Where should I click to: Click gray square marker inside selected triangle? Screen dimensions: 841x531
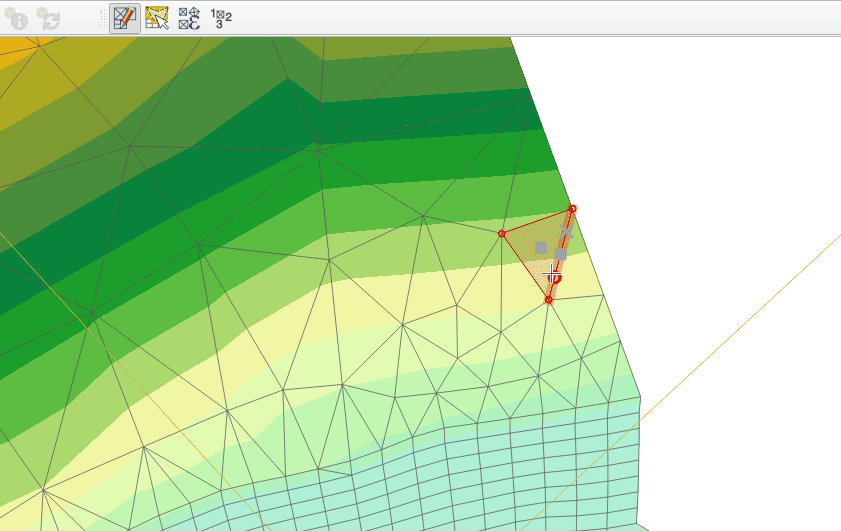pos(541,247)
